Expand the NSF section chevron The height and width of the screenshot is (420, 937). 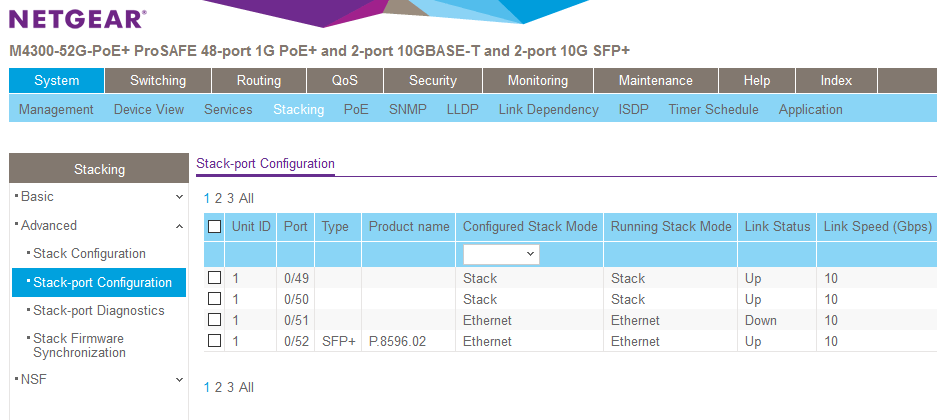[x=179, y=379]
